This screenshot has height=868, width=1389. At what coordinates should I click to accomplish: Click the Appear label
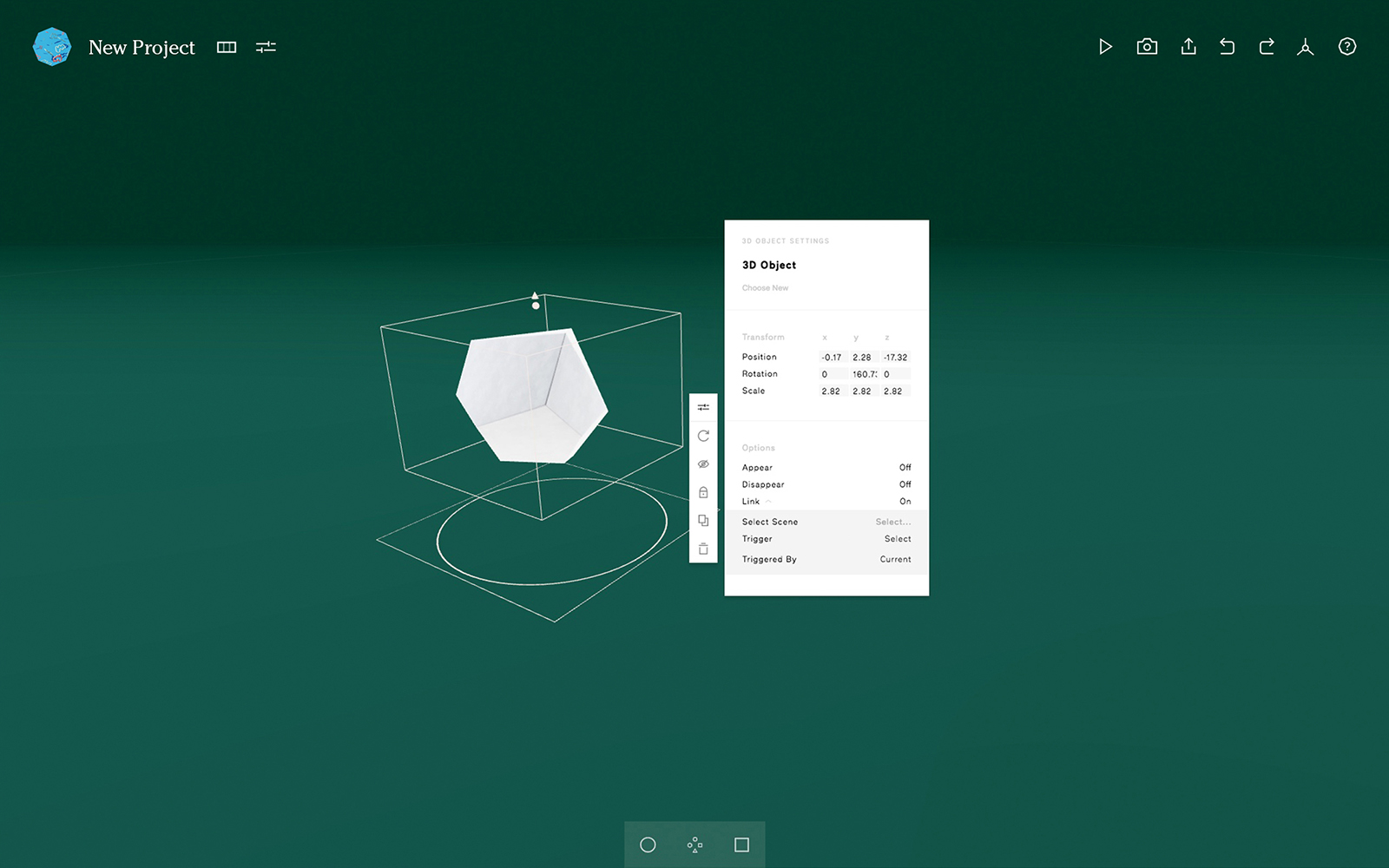click(x=757, y=467)
